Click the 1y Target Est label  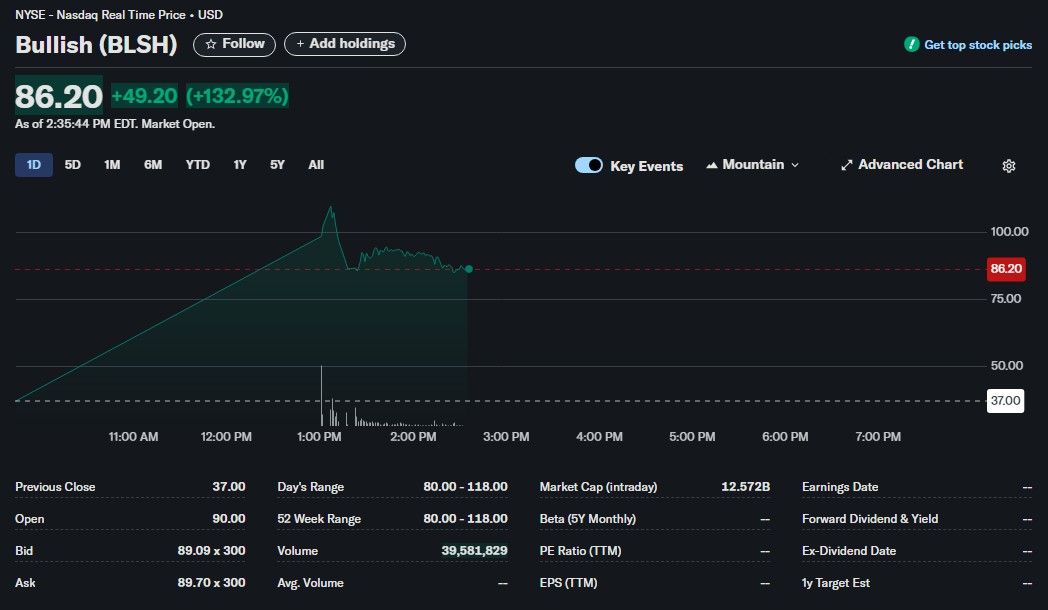coord(835,583)
